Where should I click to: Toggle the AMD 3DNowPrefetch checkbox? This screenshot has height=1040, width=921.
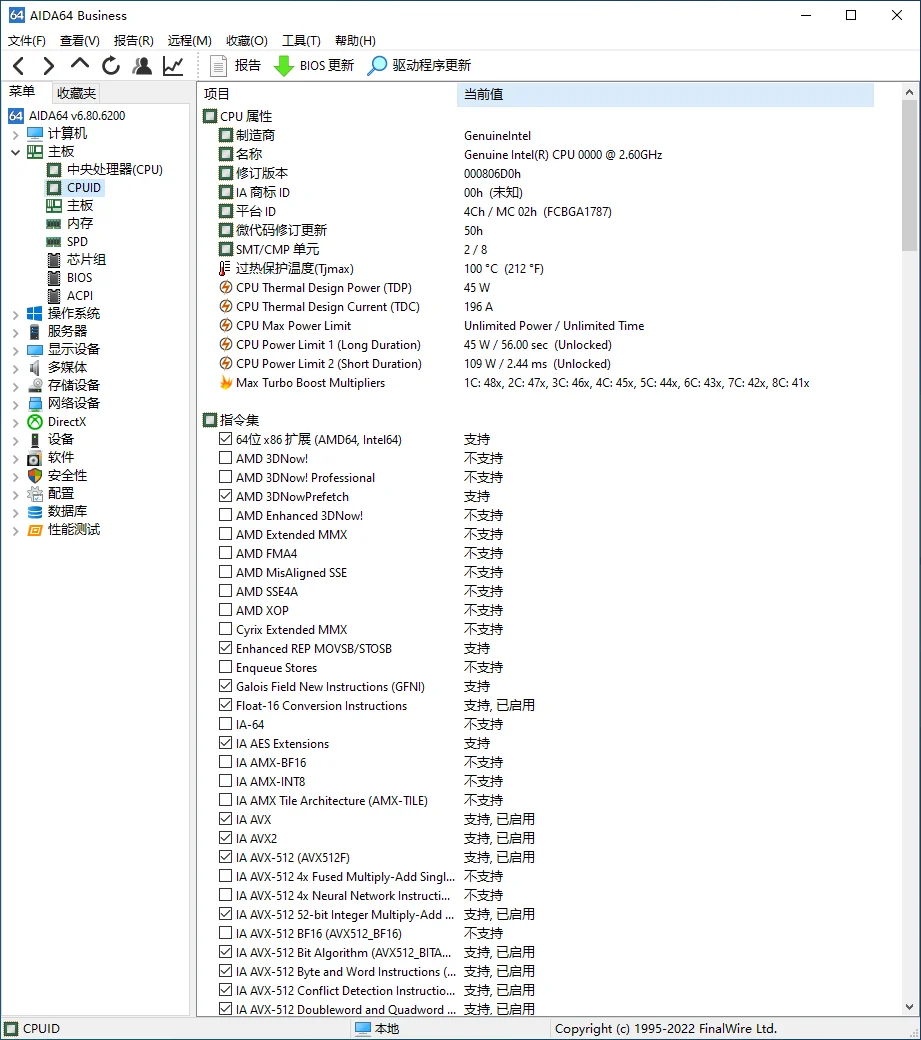pos(225,496)
